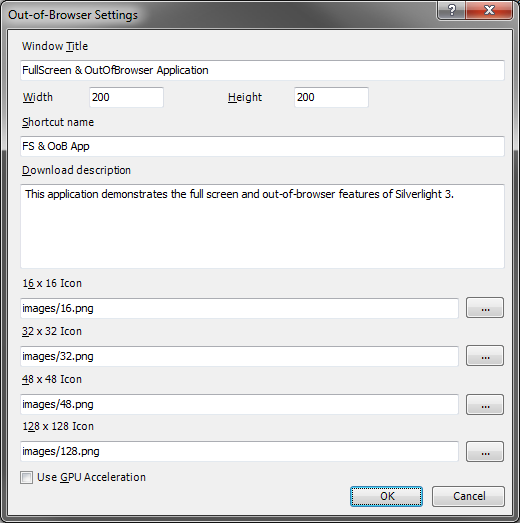This screenshot has width=520, height=523.
Task: Browse for the 48 x 48 icon file
Action: [x=485, y=404]
